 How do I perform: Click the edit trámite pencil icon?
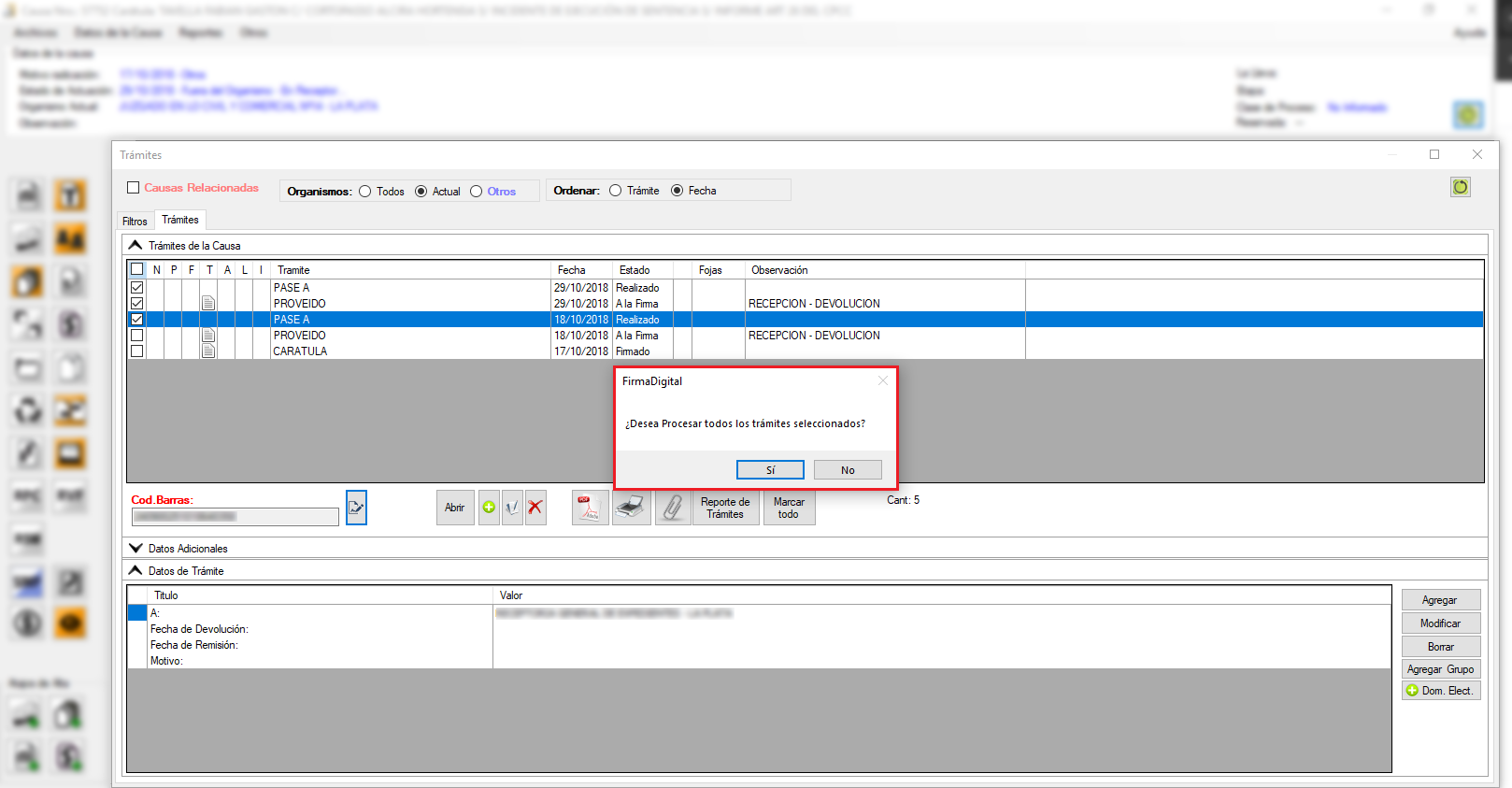[512, 508]
